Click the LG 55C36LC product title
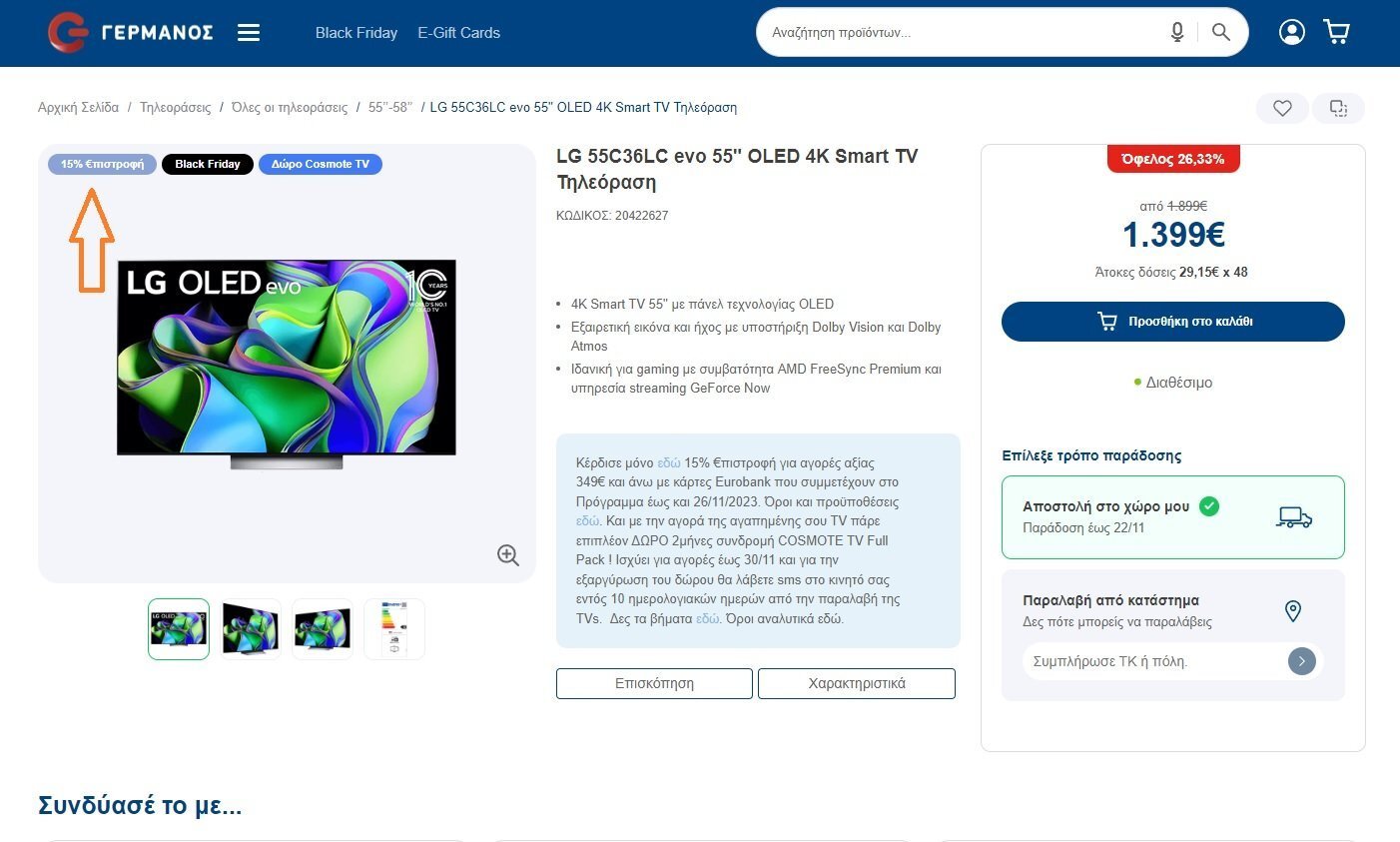Screen dimensions: 1400x842 [737, 169]
